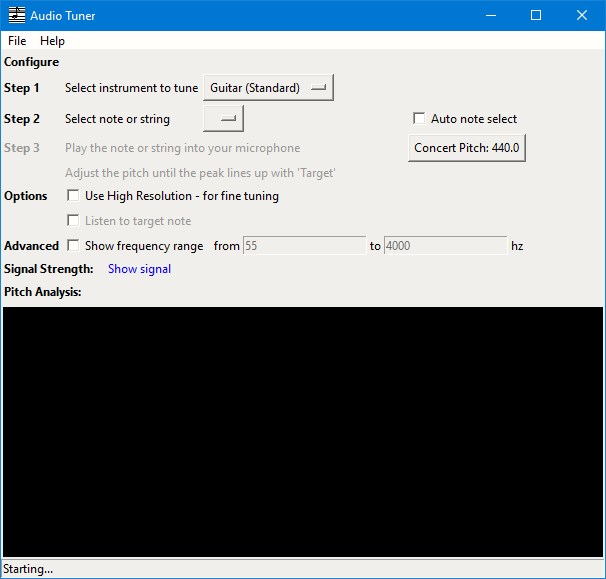
Task: Enable Use High Resolution checkbox
Action: point(73,195)
